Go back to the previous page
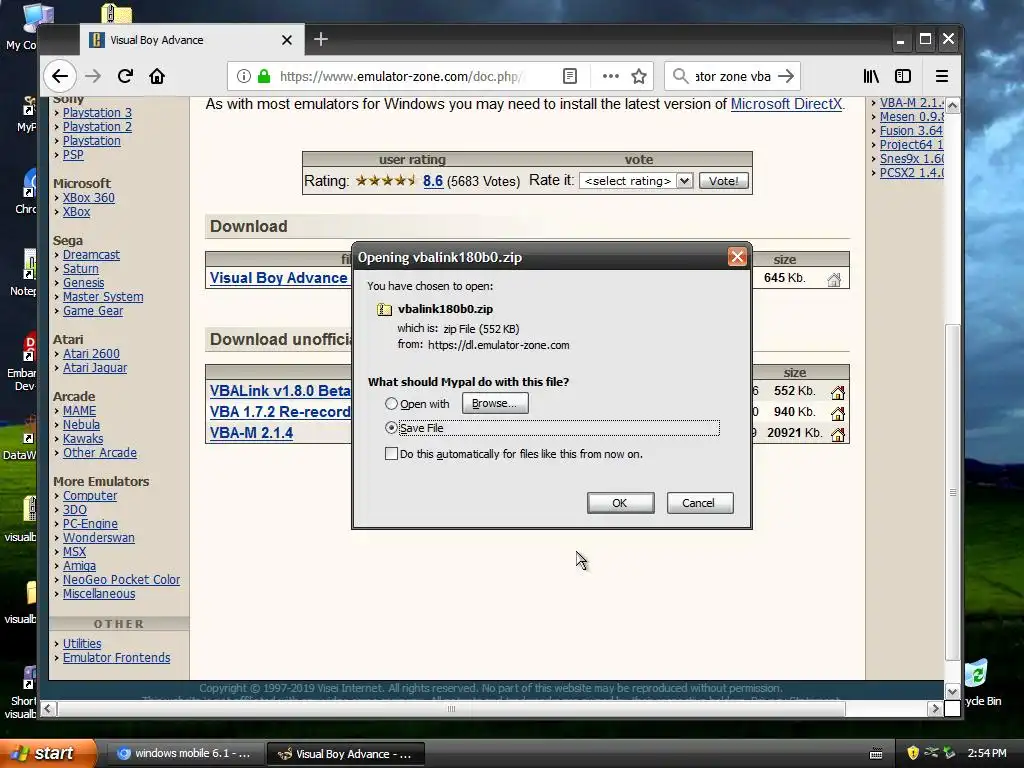This screenshot has width=1024, height=768. point(60,76)
